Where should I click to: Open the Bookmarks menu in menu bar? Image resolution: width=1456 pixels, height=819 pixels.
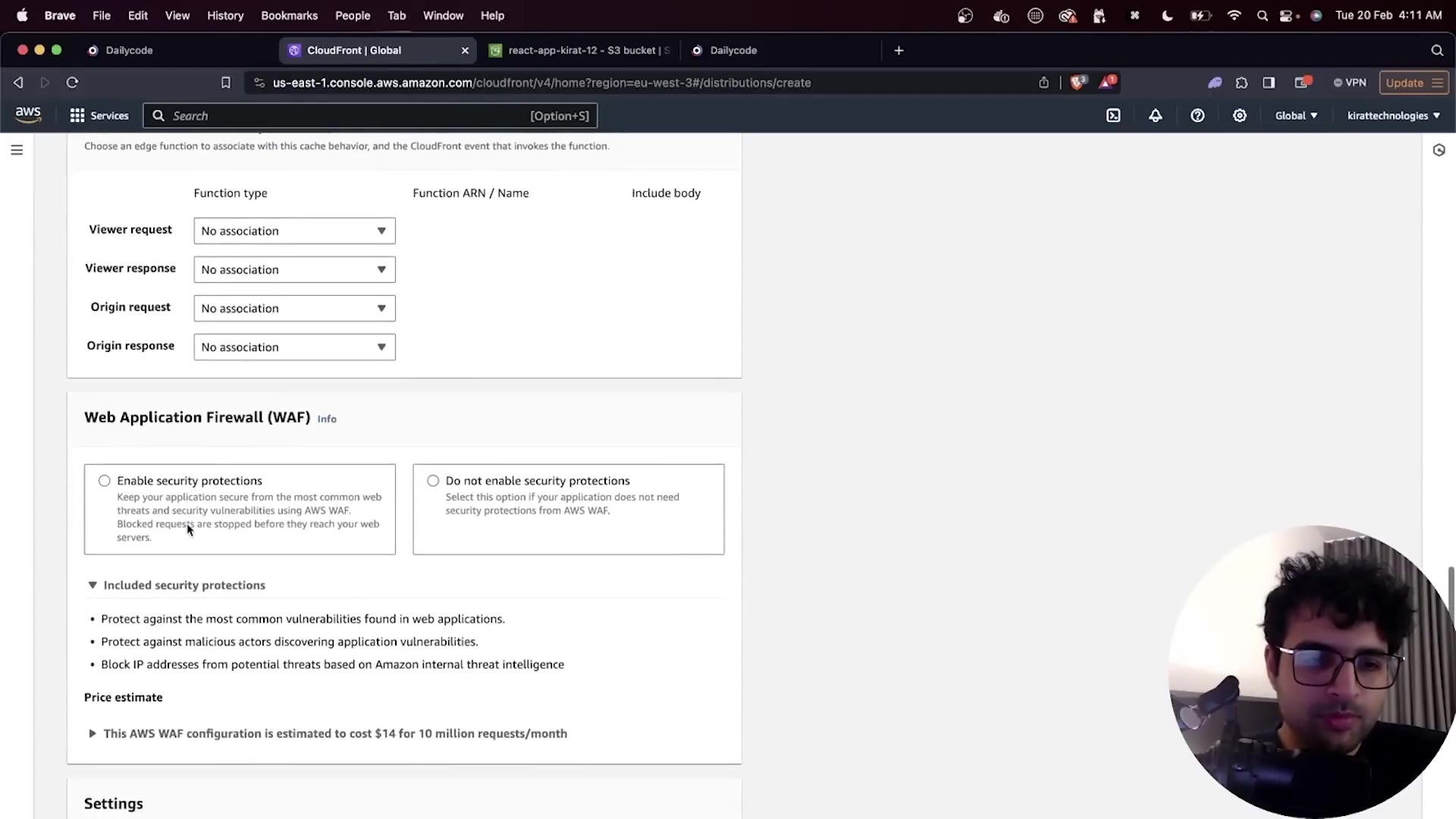pyautogui.click(x=289, y=15)
